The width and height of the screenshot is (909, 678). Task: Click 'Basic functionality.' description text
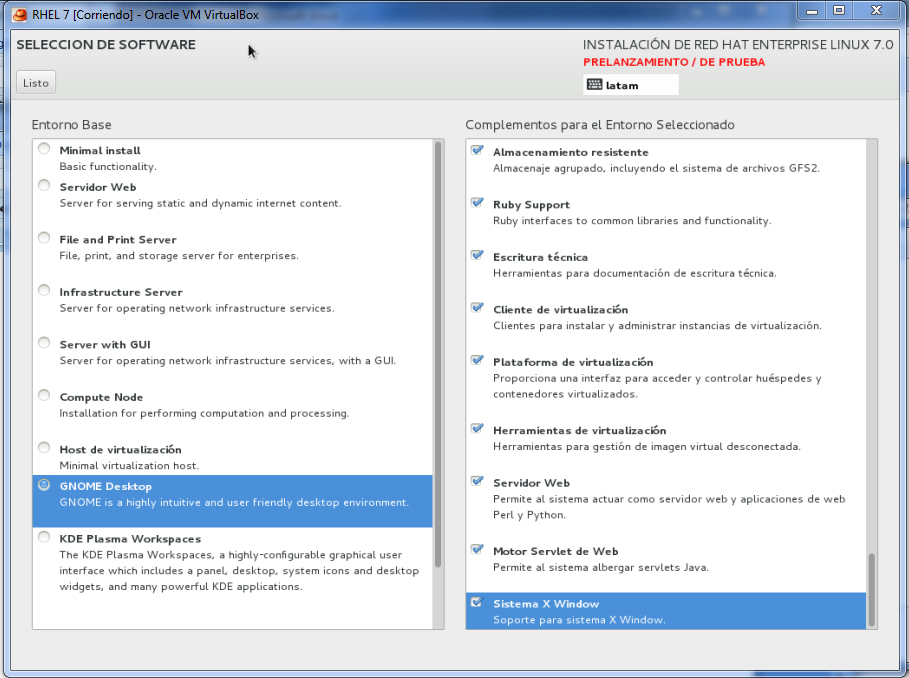click(x=108, y=167)
